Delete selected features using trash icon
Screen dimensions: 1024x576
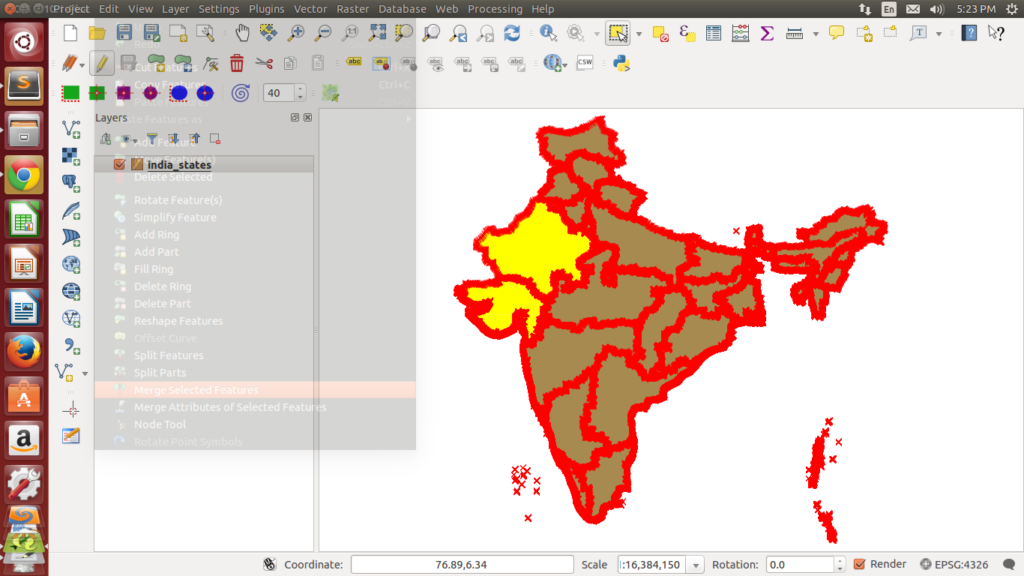tap(237, 63)
